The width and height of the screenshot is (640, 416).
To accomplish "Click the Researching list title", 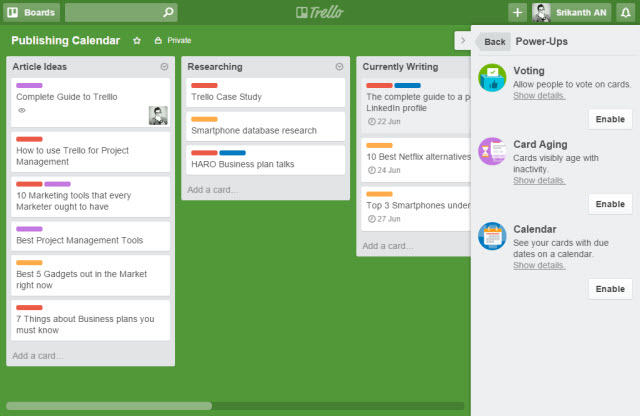I will coord(215,67).
